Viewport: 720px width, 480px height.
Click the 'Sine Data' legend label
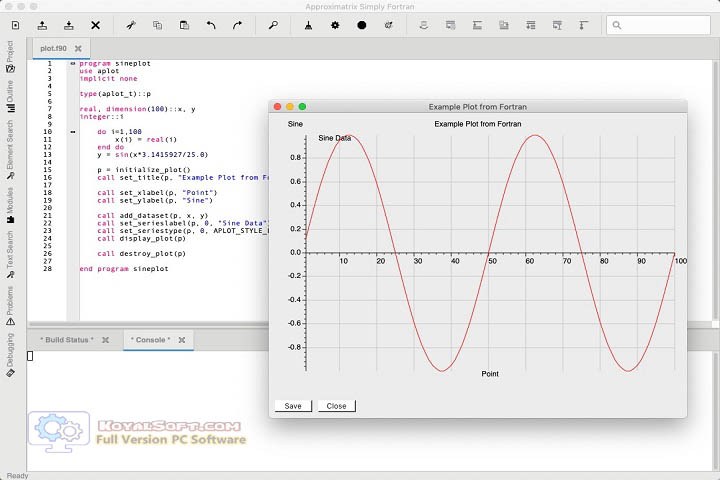click(x=334, y=138)
